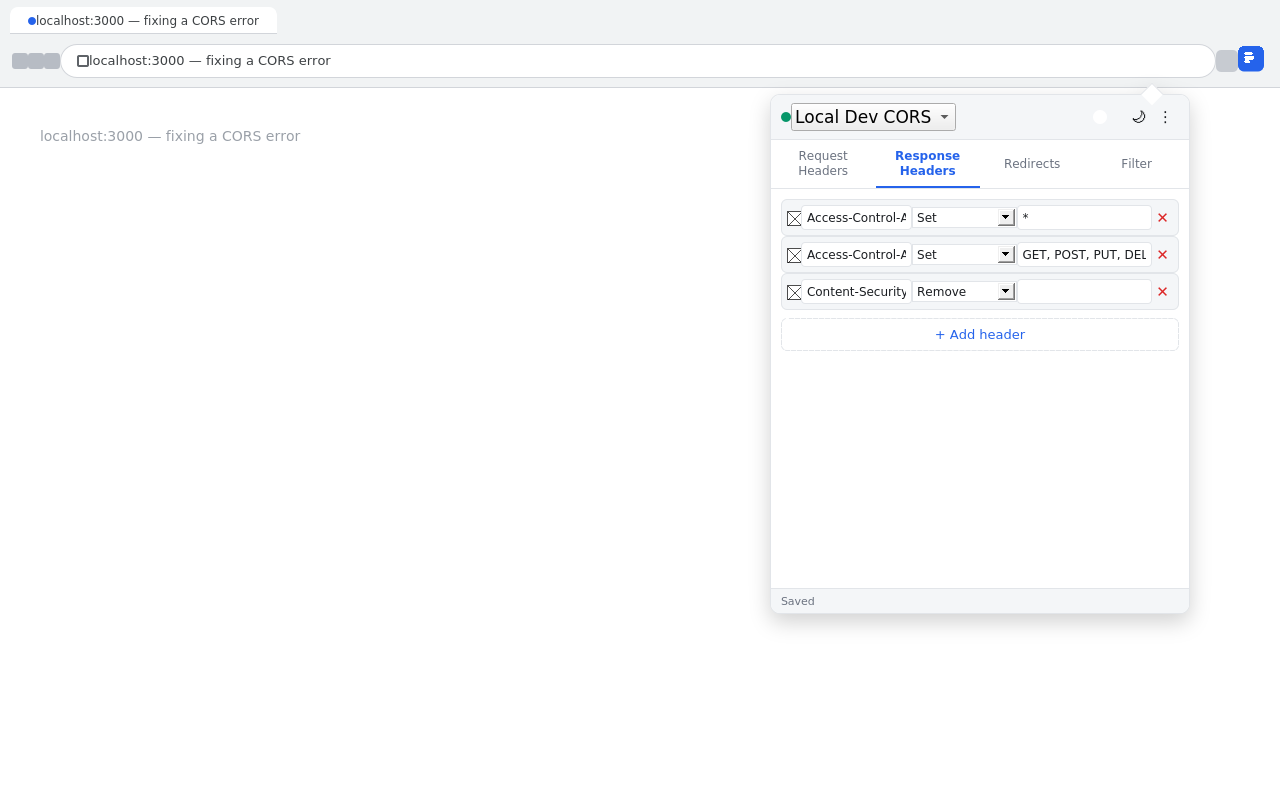This screenshot has width=1280, height=800.
Task: Delete the header row with value *
Action: 1162,218
